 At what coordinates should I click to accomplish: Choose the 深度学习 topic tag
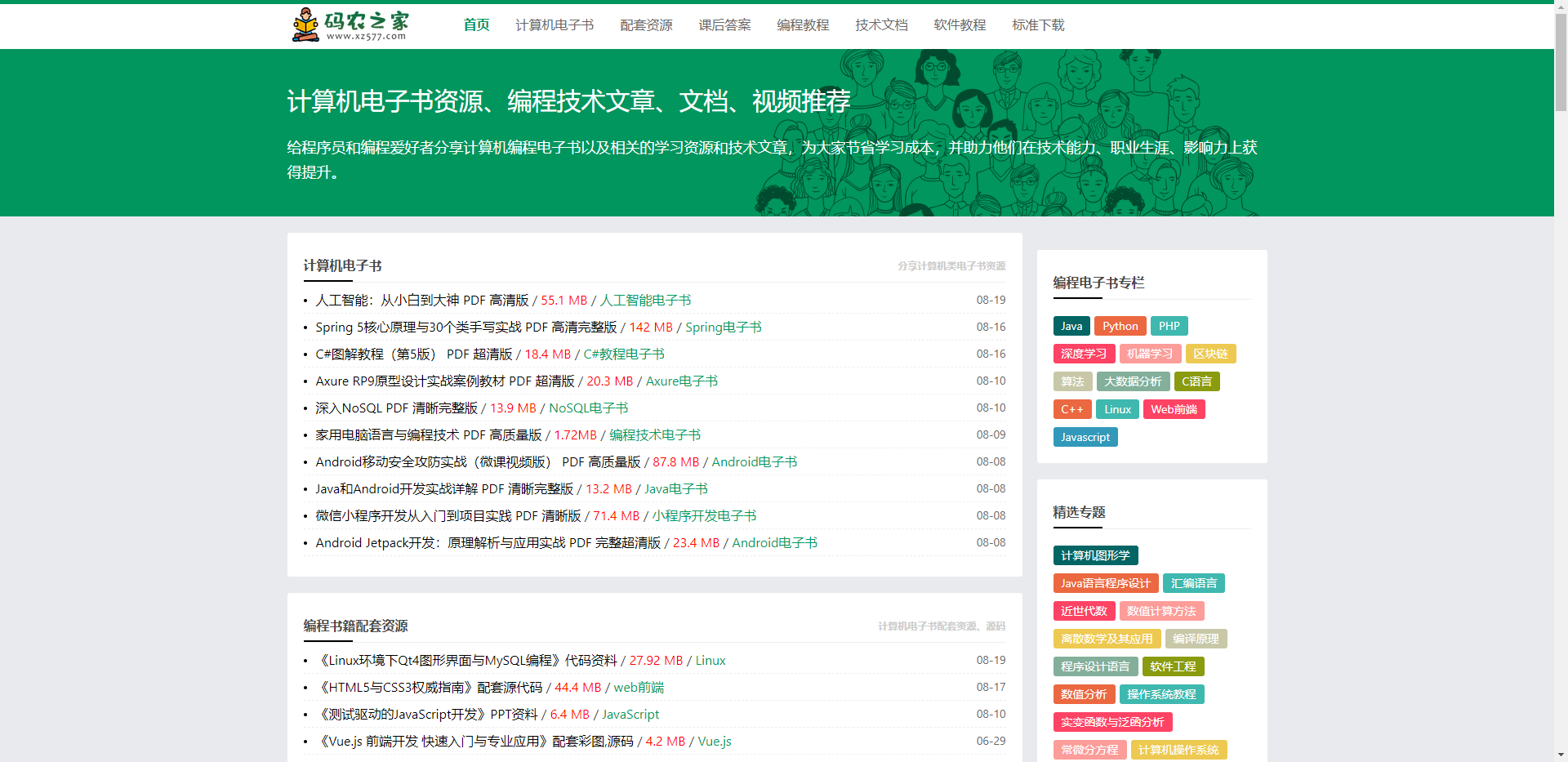point(1084,354)
